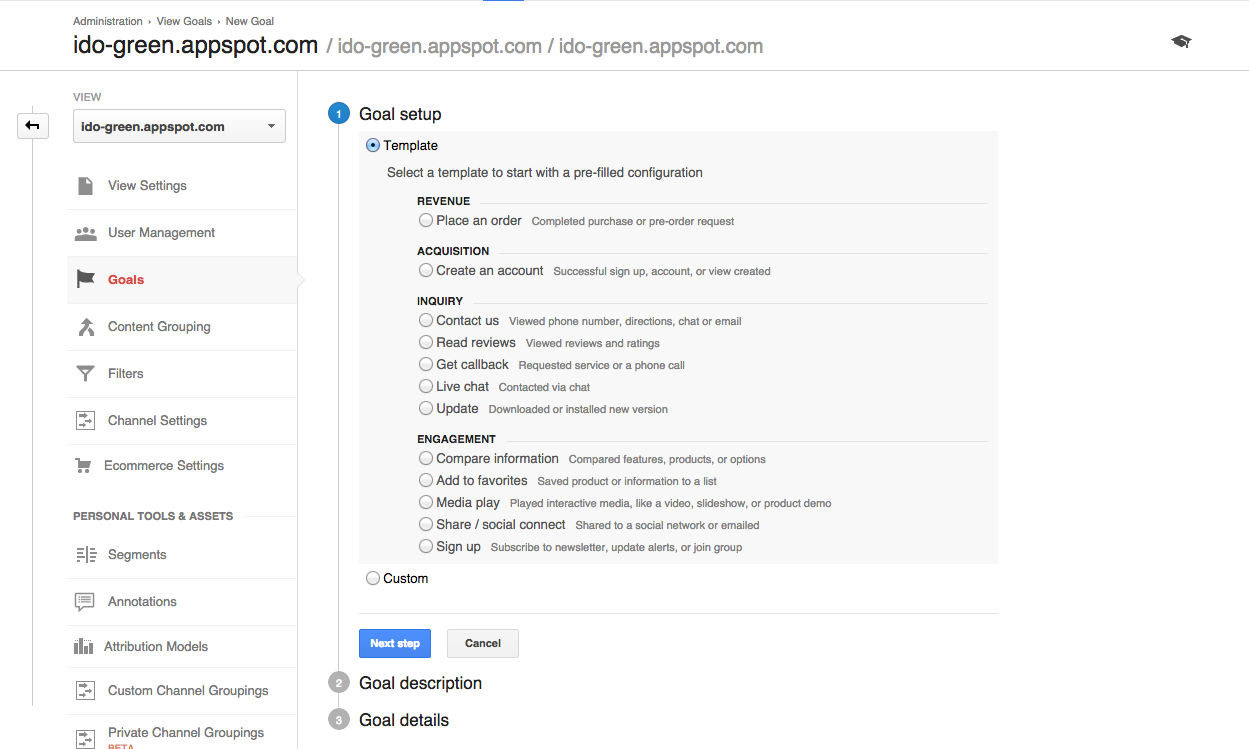Expand the Goal details step
1249x749 pixels.
point(403,720)
